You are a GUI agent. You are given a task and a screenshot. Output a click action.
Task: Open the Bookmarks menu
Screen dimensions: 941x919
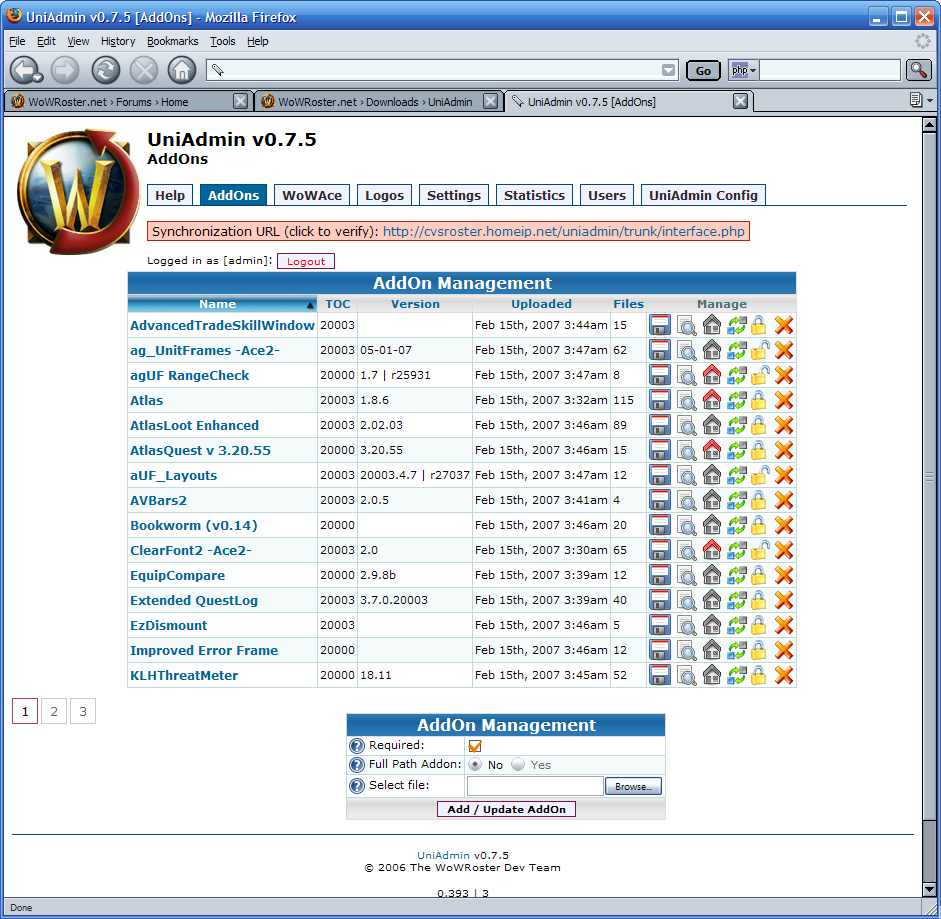[172, 41]
